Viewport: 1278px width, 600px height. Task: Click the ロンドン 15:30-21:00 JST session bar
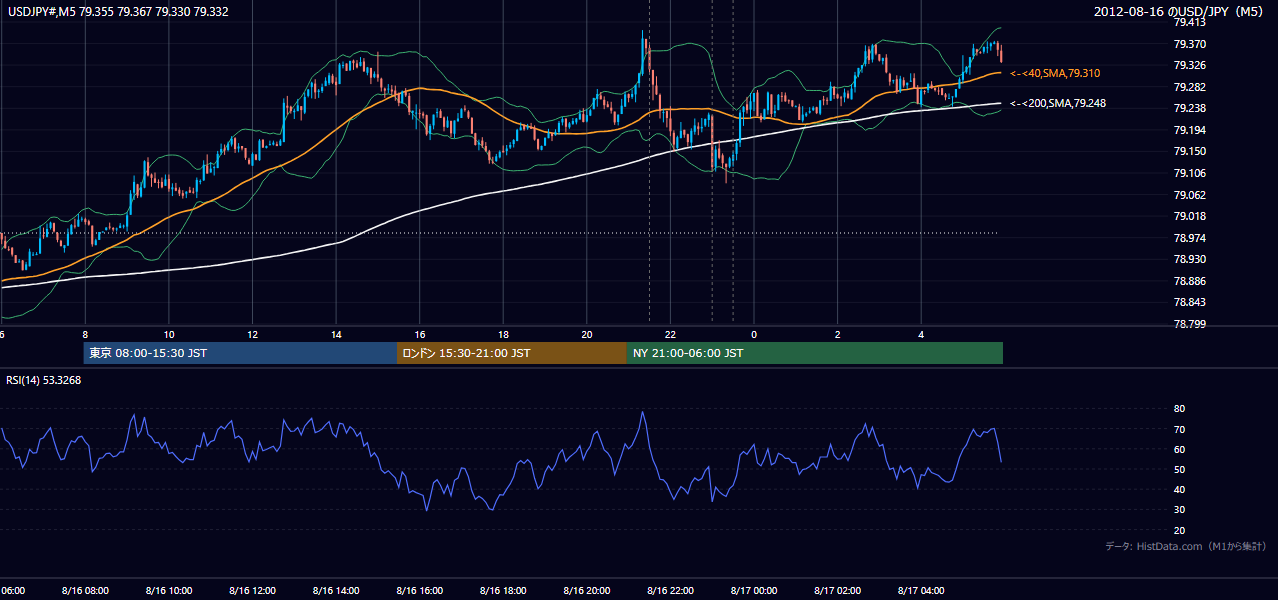coord(511,353)
